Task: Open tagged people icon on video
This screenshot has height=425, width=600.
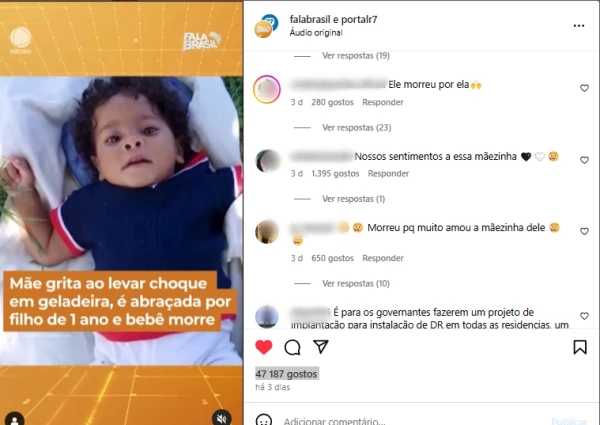Action: [15, 419]
